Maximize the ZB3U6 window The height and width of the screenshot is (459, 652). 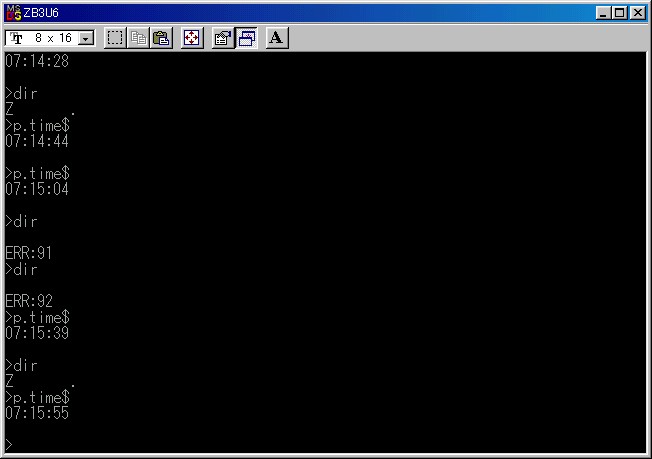coord(619,13)
